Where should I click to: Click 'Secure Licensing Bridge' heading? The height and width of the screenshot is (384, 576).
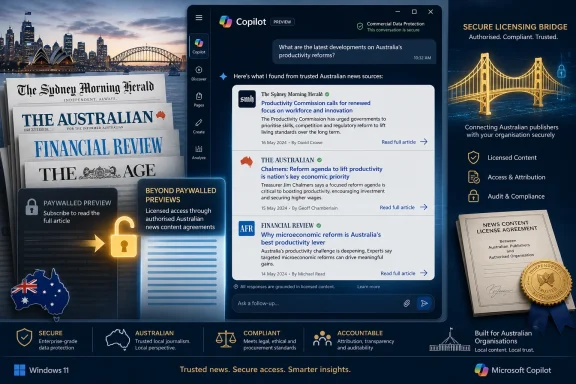pyautogui.click(x=515, y=27)
